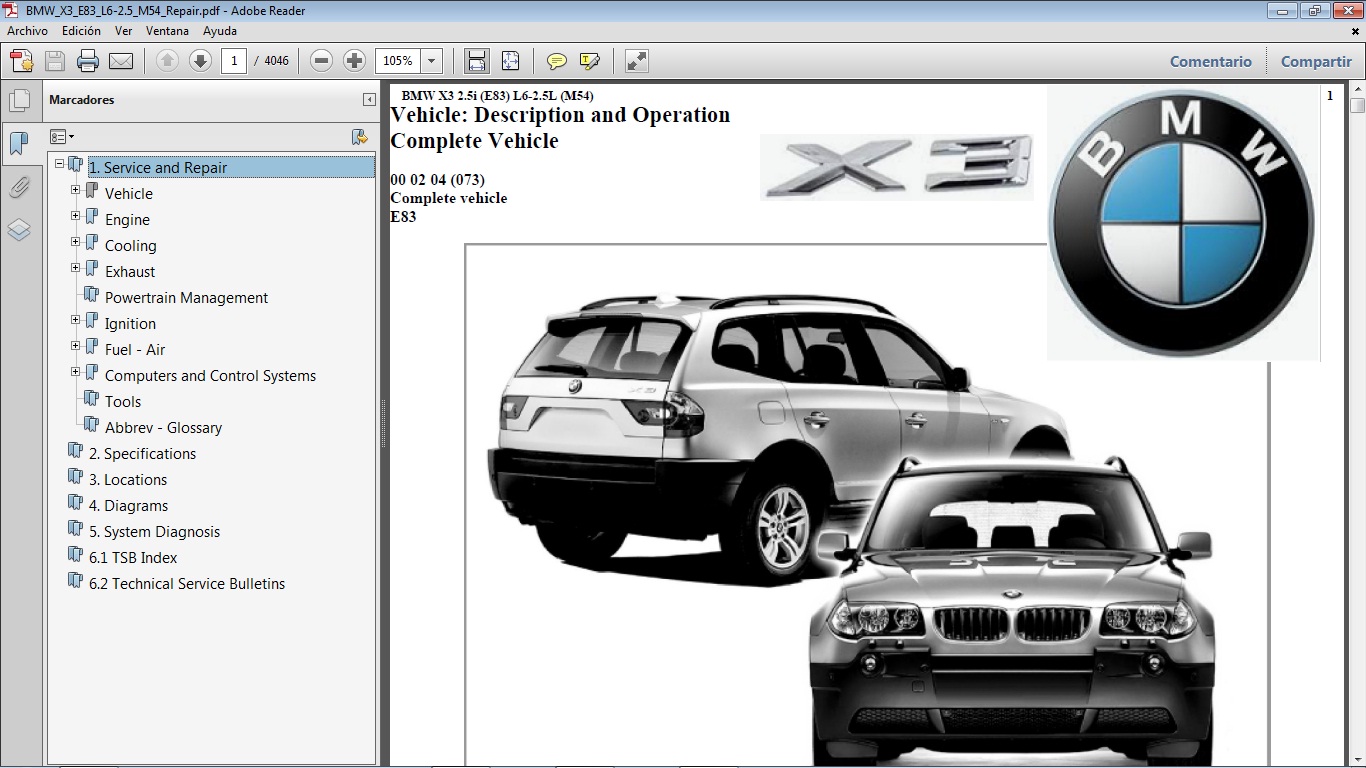The width and height of the screenshot is (1366, 768).
Task: Click the Comentario button
Action: tap(1210, 61)
